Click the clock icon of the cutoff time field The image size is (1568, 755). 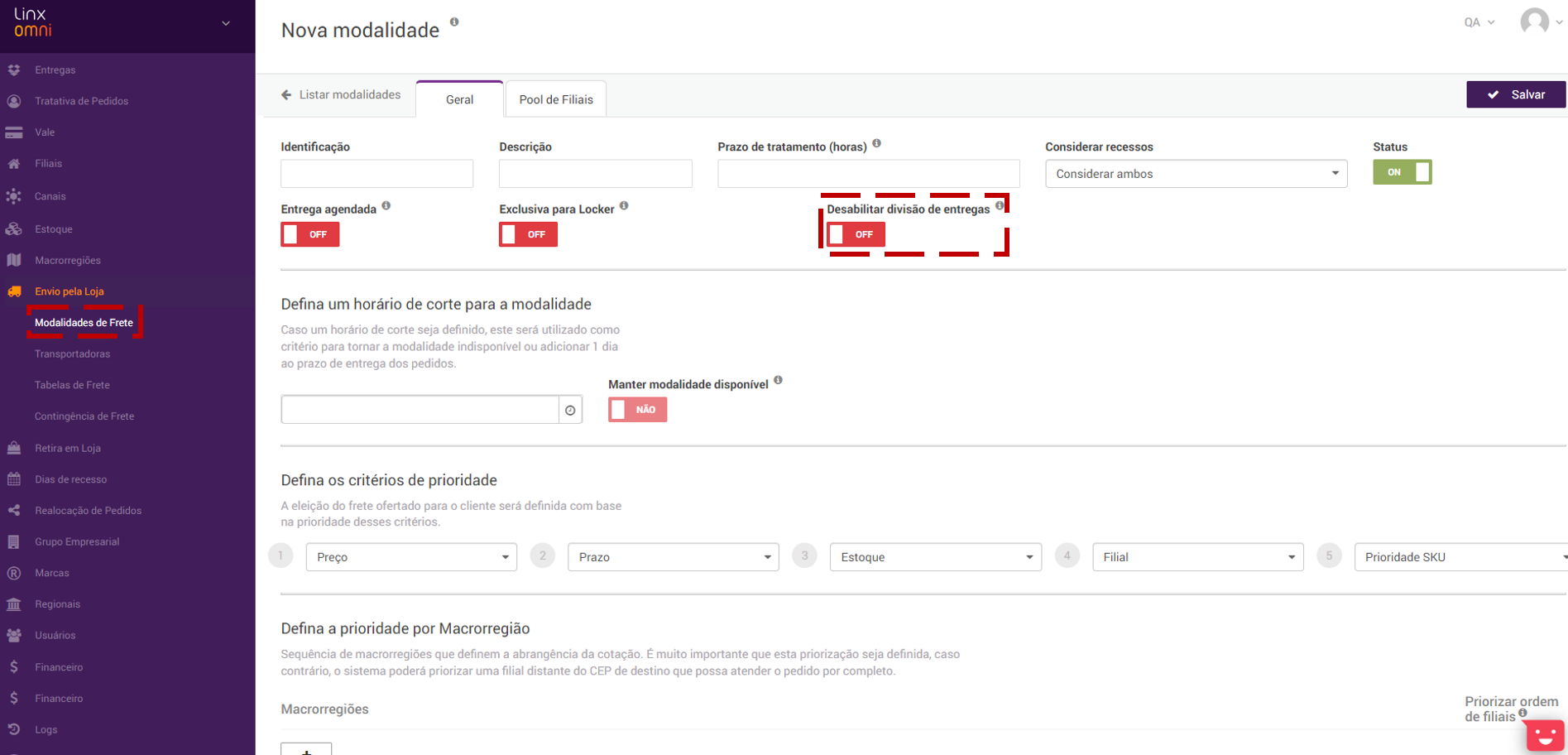(x=570, y=410)
